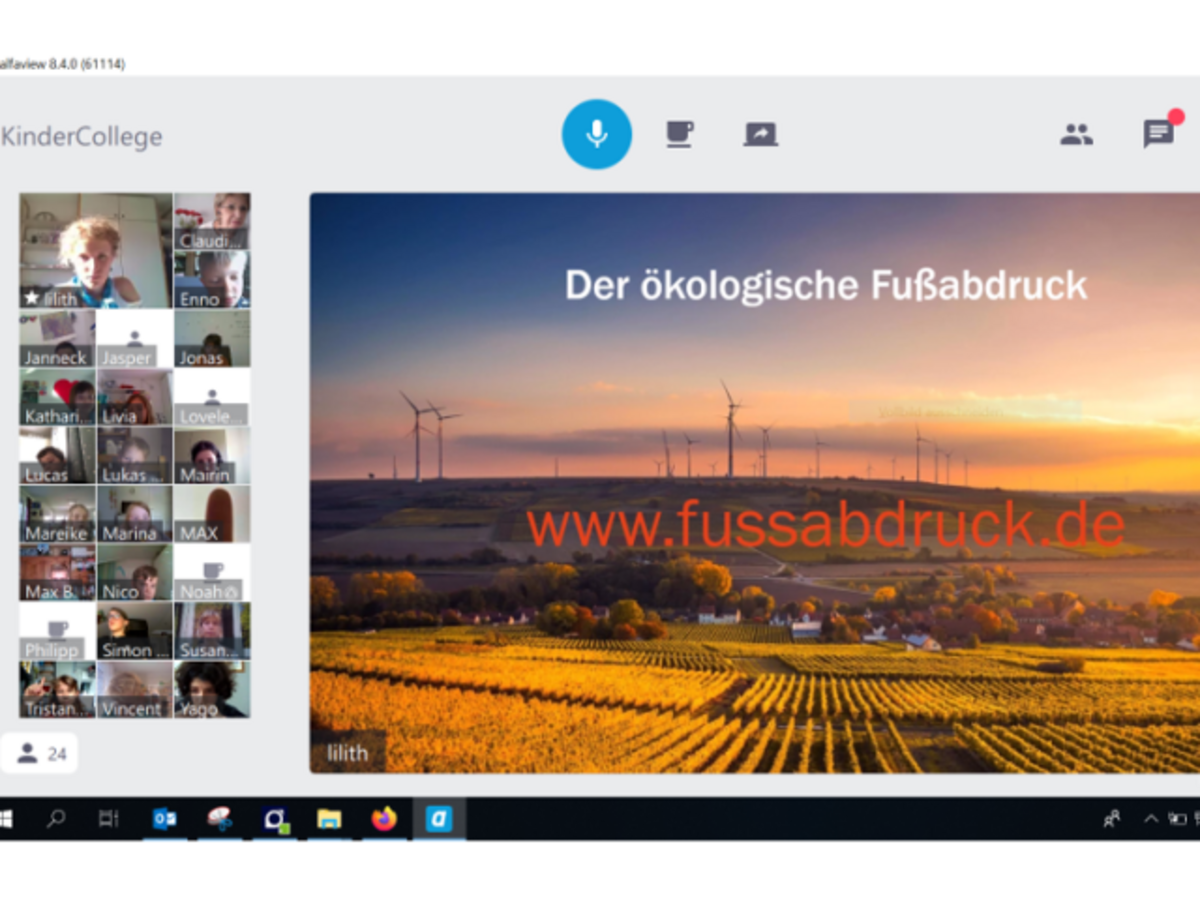This screenshot has height=900, width=1200.
Task: Mute the microphone with the blue button
Action: 597,134
